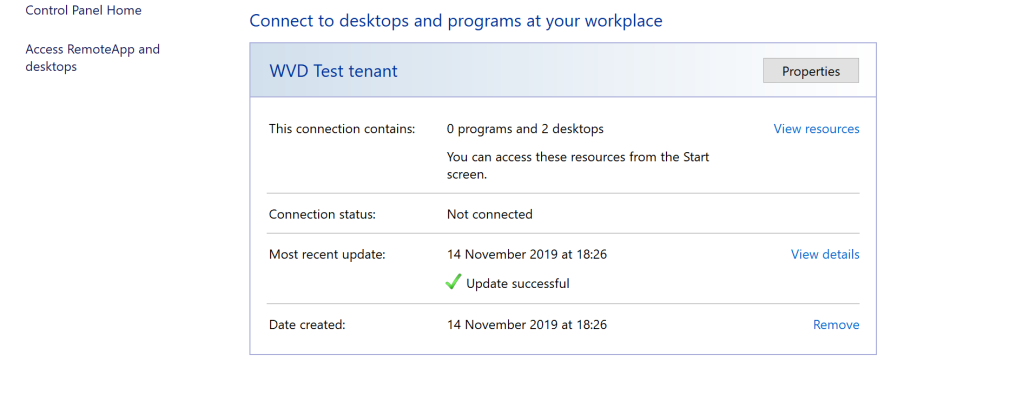Image resolution: width=1023 pixels, height=420 pixels.
Task: Click the green Update successful checkmark icon
Action: point(453,282)
